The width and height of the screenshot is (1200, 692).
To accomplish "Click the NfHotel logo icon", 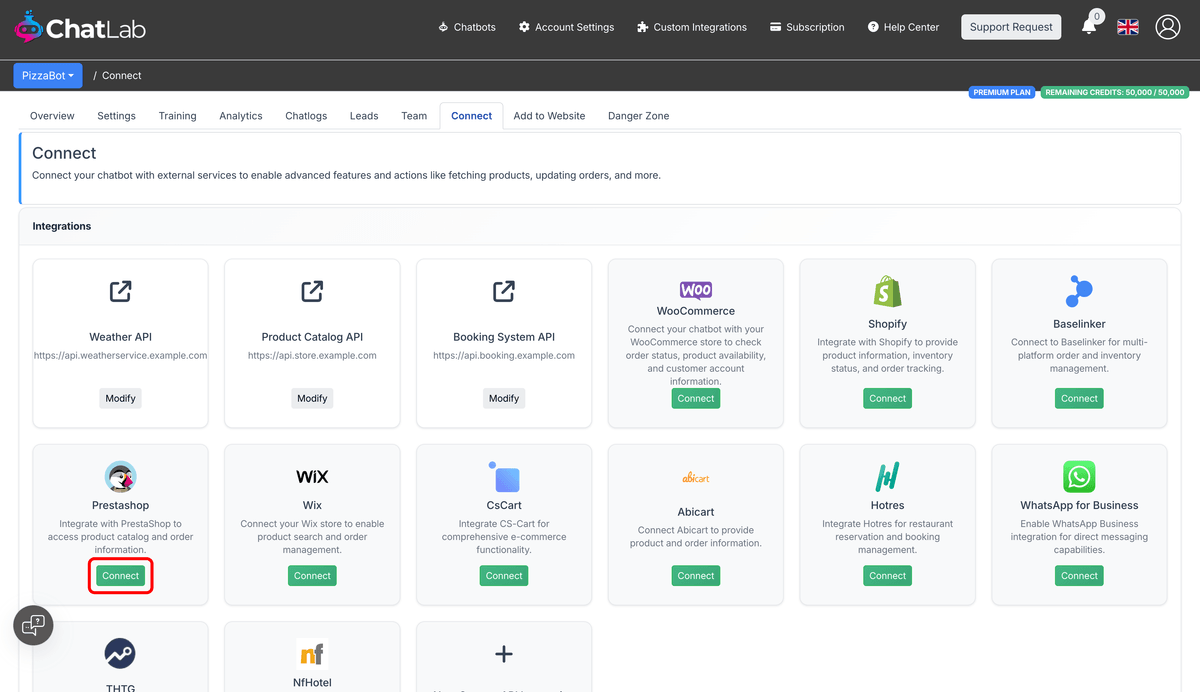I will point(311,652).
